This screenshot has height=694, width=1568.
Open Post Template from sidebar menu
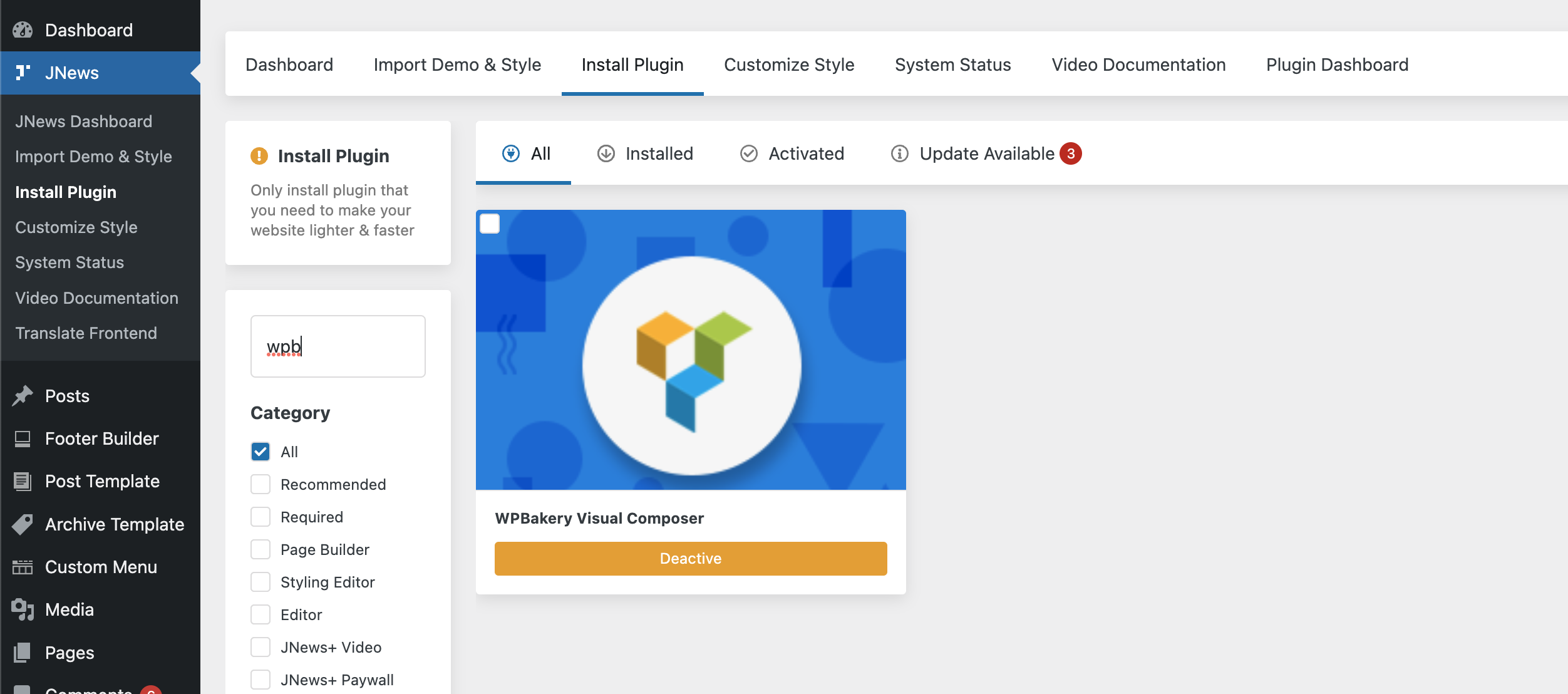100,481
